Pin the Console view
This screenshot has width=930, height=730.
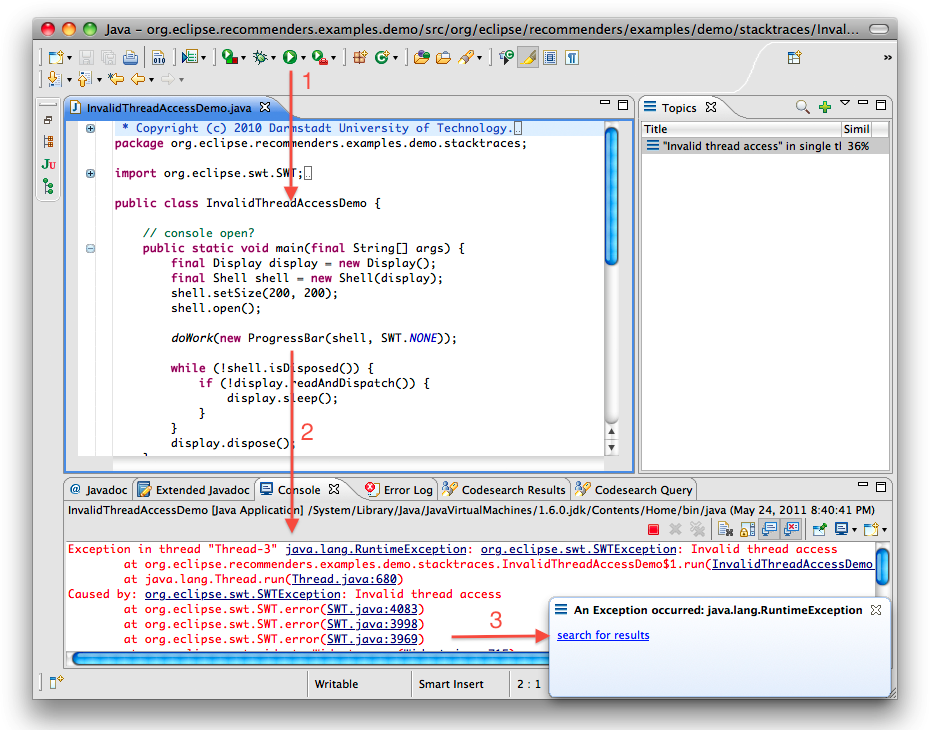tap(820, 528)
